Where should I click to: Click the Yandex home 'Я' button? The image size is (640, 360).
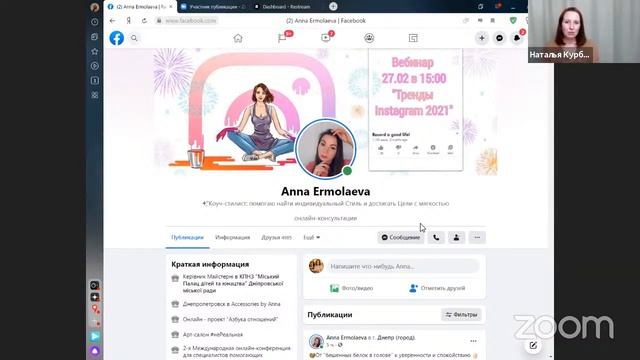click(x=129, y=20)
